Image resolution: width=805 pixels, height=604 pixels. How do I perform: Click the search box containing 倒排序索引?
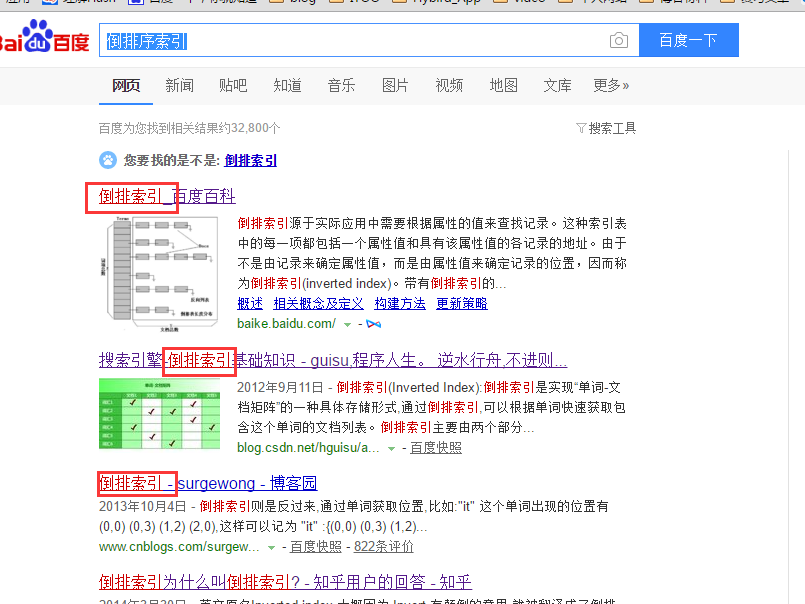coord(369,40)
